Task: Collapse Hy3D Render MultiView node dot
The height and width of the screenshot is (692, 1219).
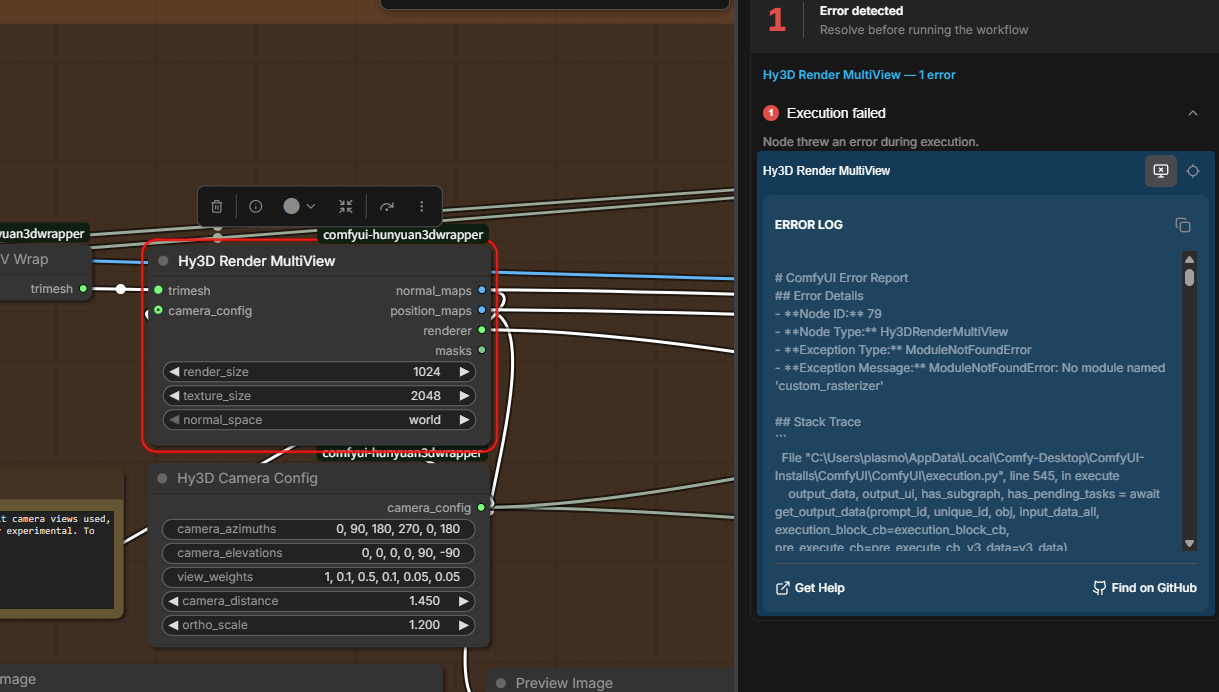Action: (163, 261)
